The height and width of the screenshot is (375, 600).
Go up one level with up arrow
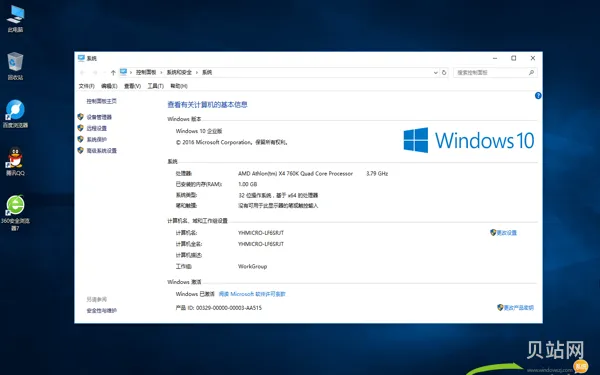pyautogui.click(x=113, y=72)
